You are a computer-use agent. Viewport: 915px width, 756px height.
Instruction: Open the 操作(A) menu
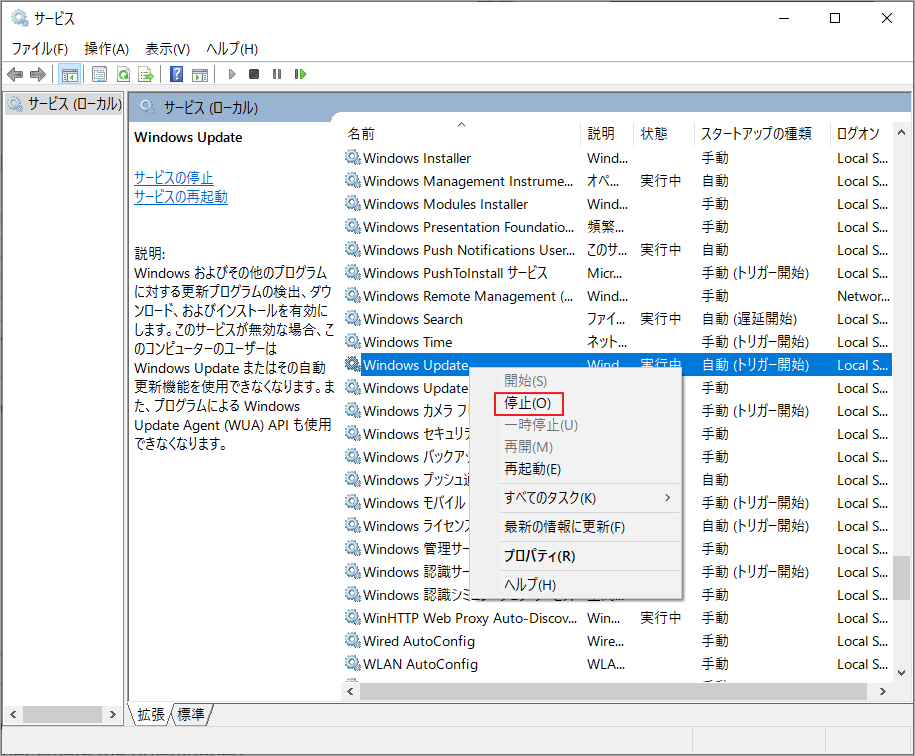coord(106,48)
